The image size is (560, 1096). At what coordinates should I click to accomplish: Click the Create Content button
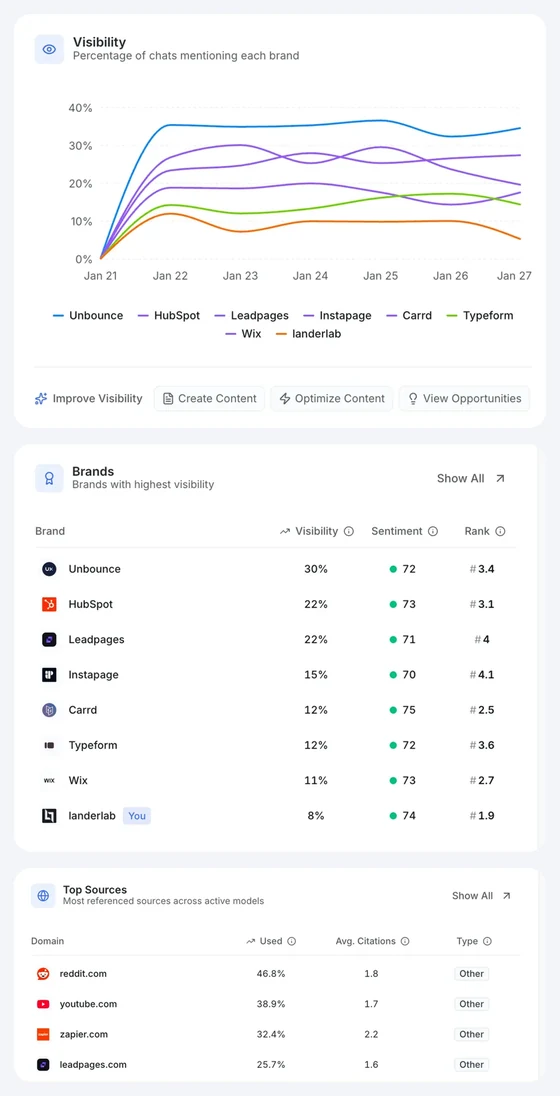pos(210,398)
